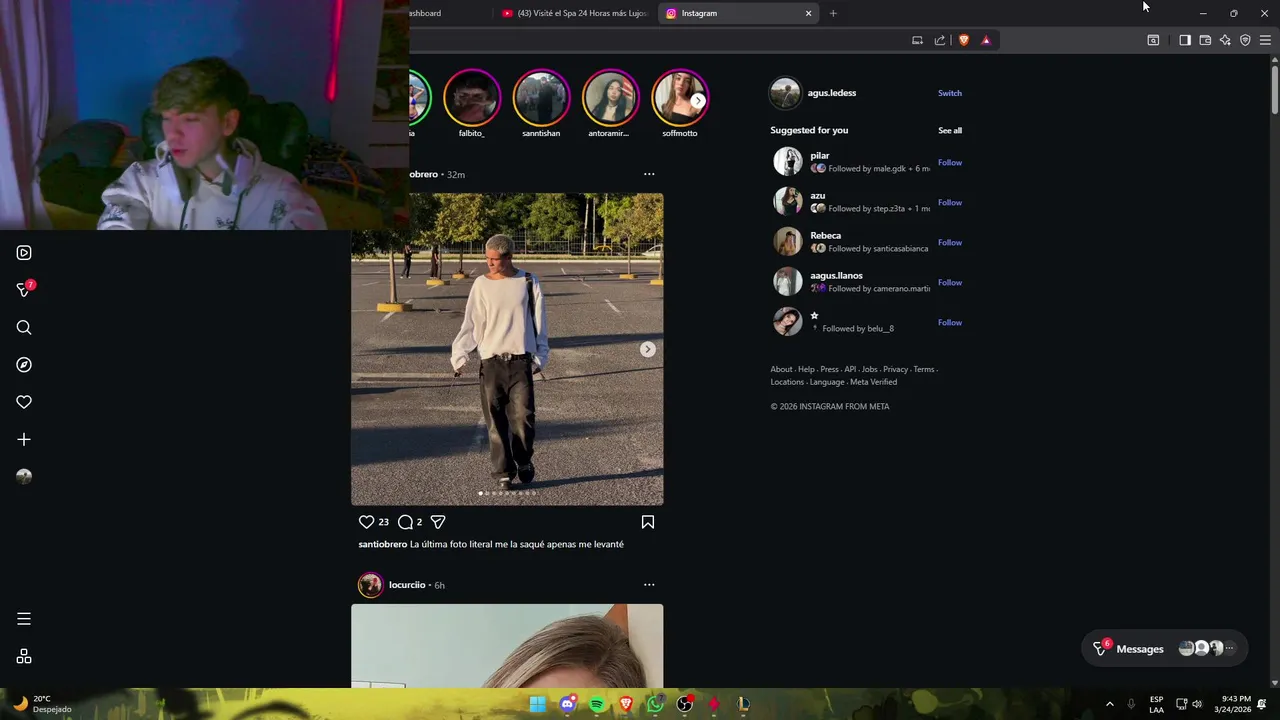Screen dimensions: 1280x720
Task: Open direct messages icon with 7 badge
Action: 24,290
